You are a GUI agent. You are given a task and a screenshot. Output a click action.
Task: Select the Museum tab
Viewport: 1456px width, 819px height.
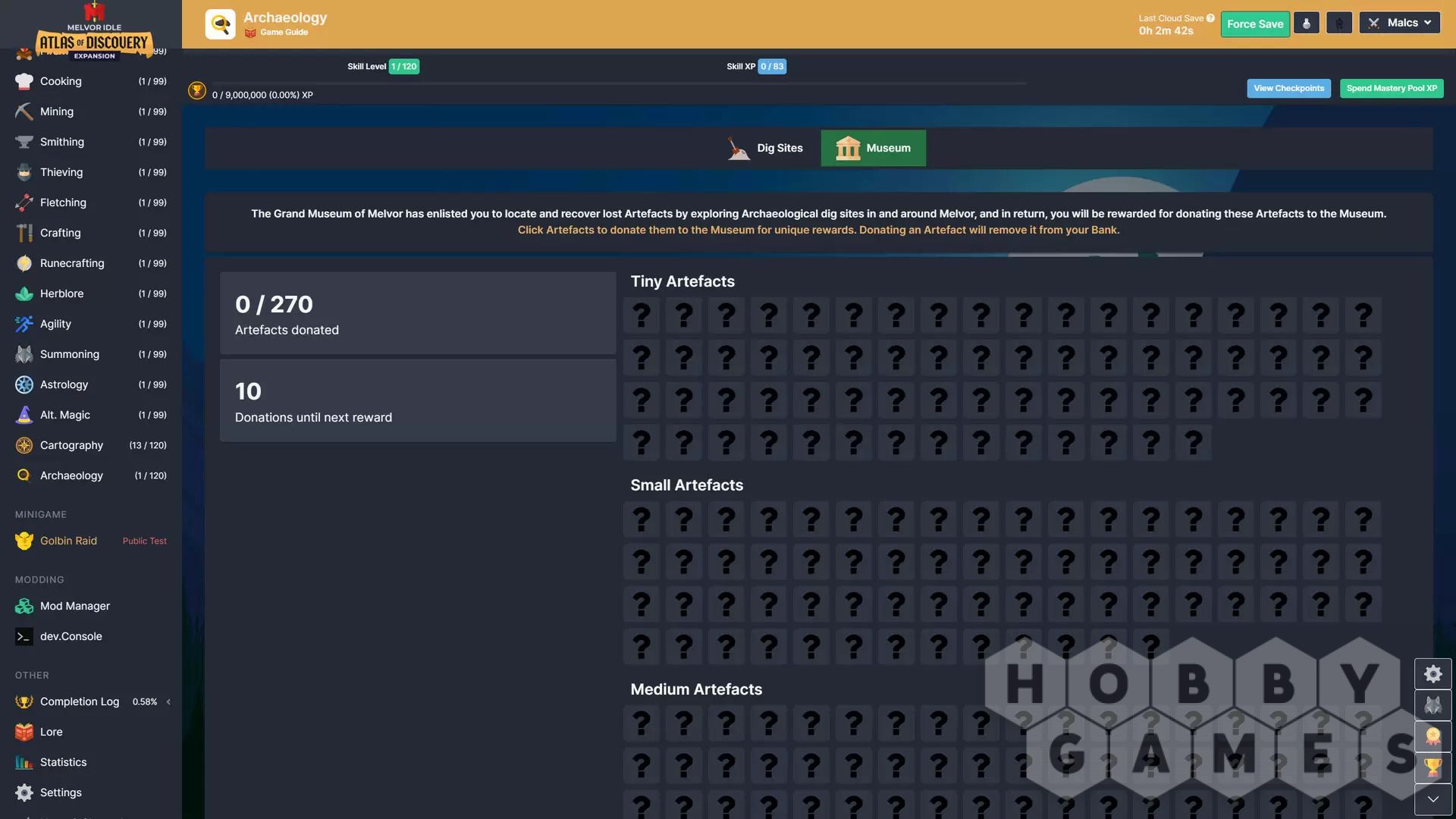[874, 148]
